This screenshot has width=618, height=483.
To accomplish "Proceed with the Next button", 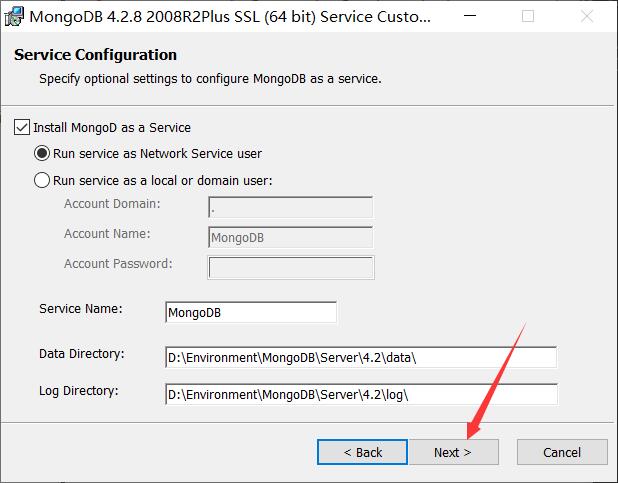I will [x=454, y=452].
